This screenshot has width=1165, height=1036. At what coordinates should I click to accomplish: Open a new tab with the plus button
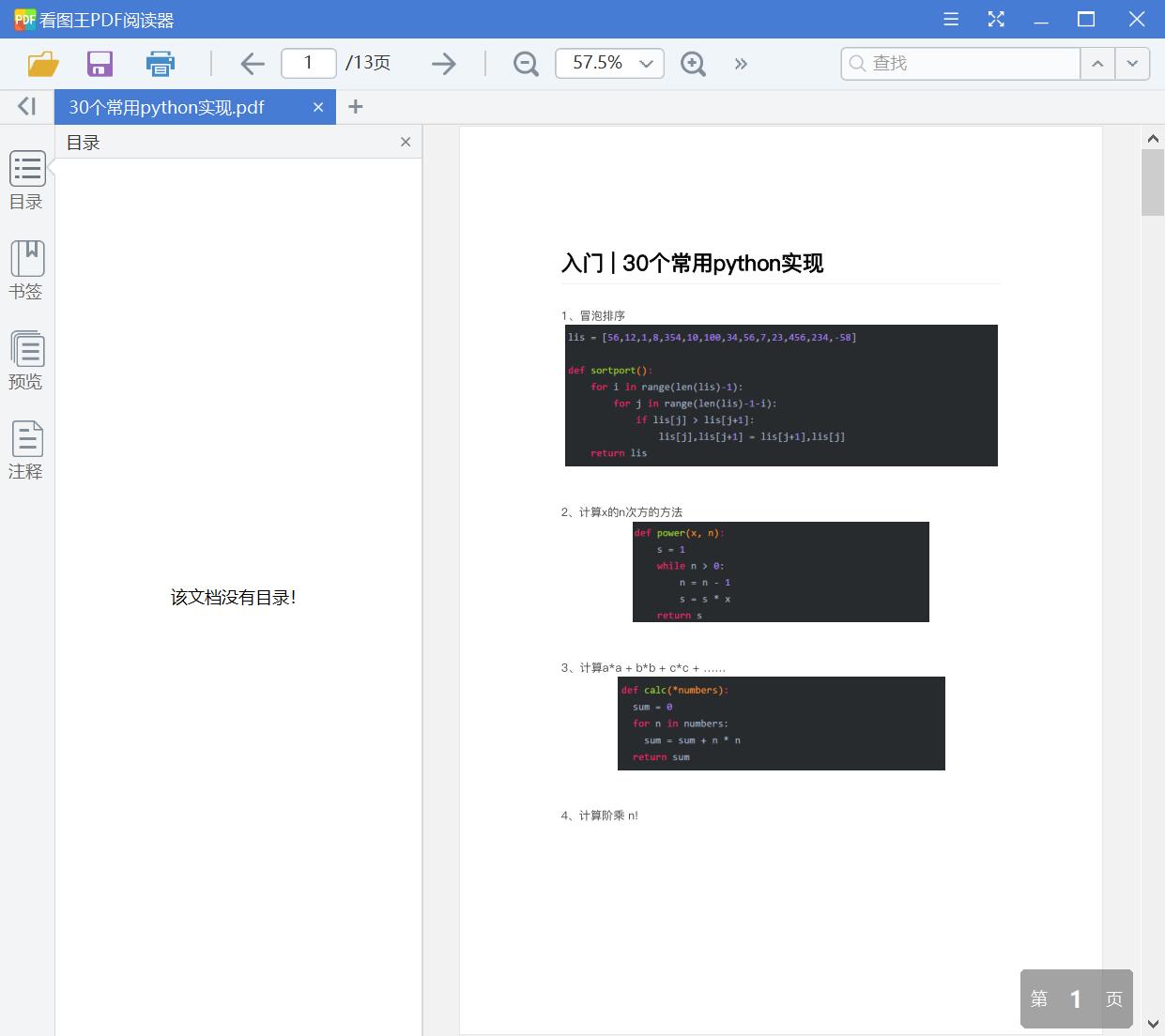click(355, 107)
